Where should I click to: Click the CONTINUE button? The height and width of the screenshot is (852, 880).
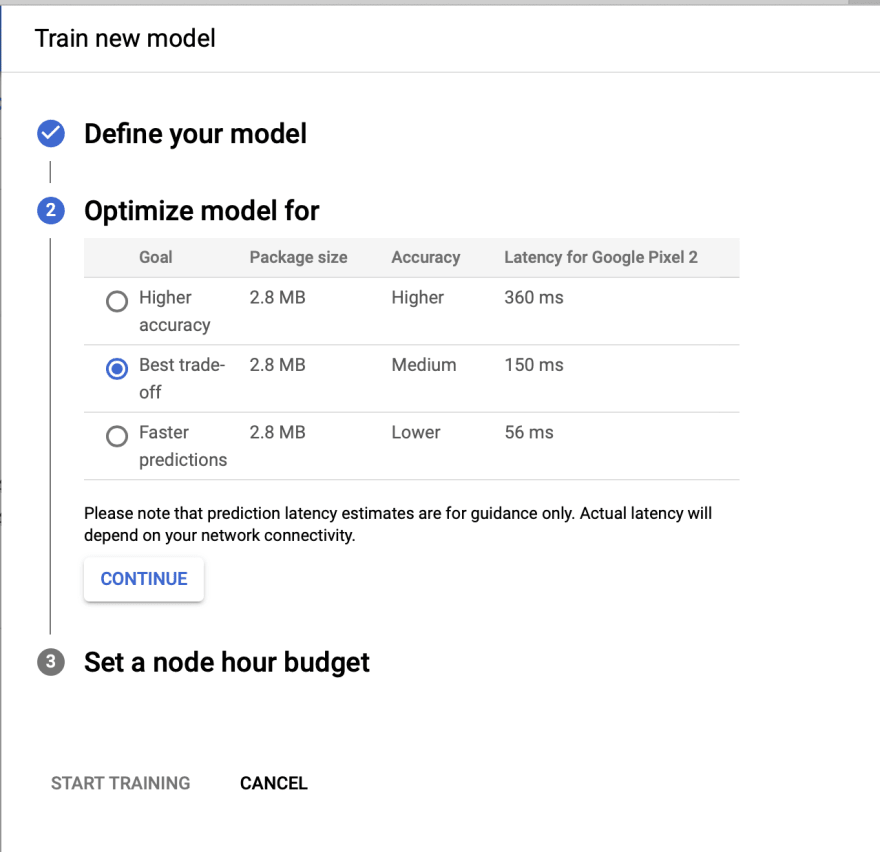[144, 579]
